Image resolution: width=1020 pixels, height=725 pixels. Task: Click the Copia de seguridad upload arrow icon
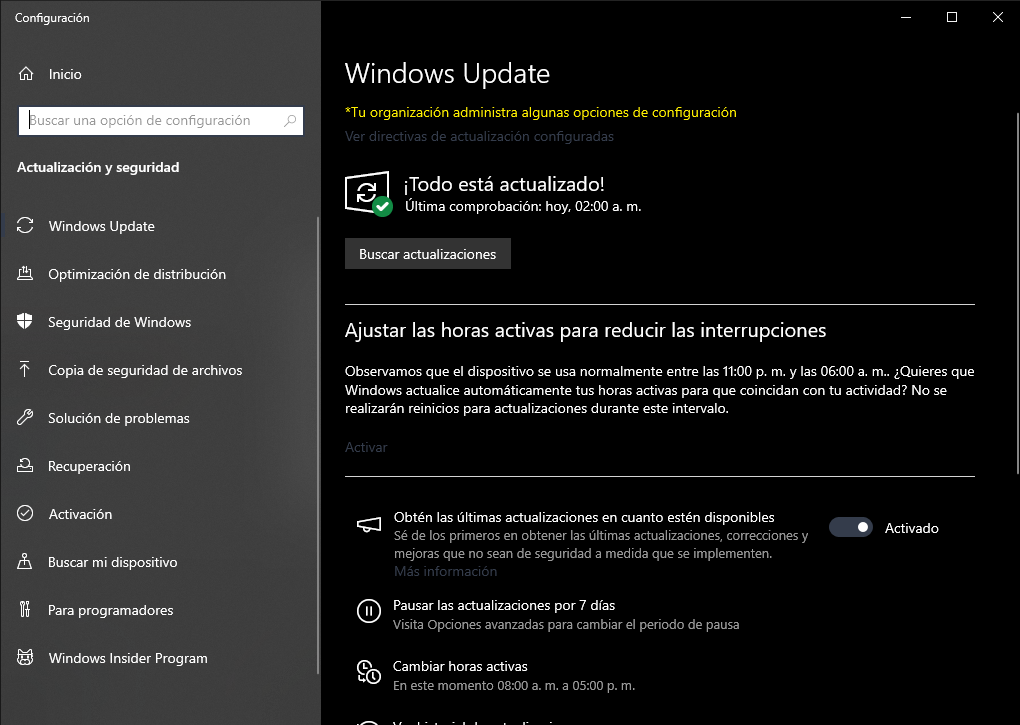25,369
